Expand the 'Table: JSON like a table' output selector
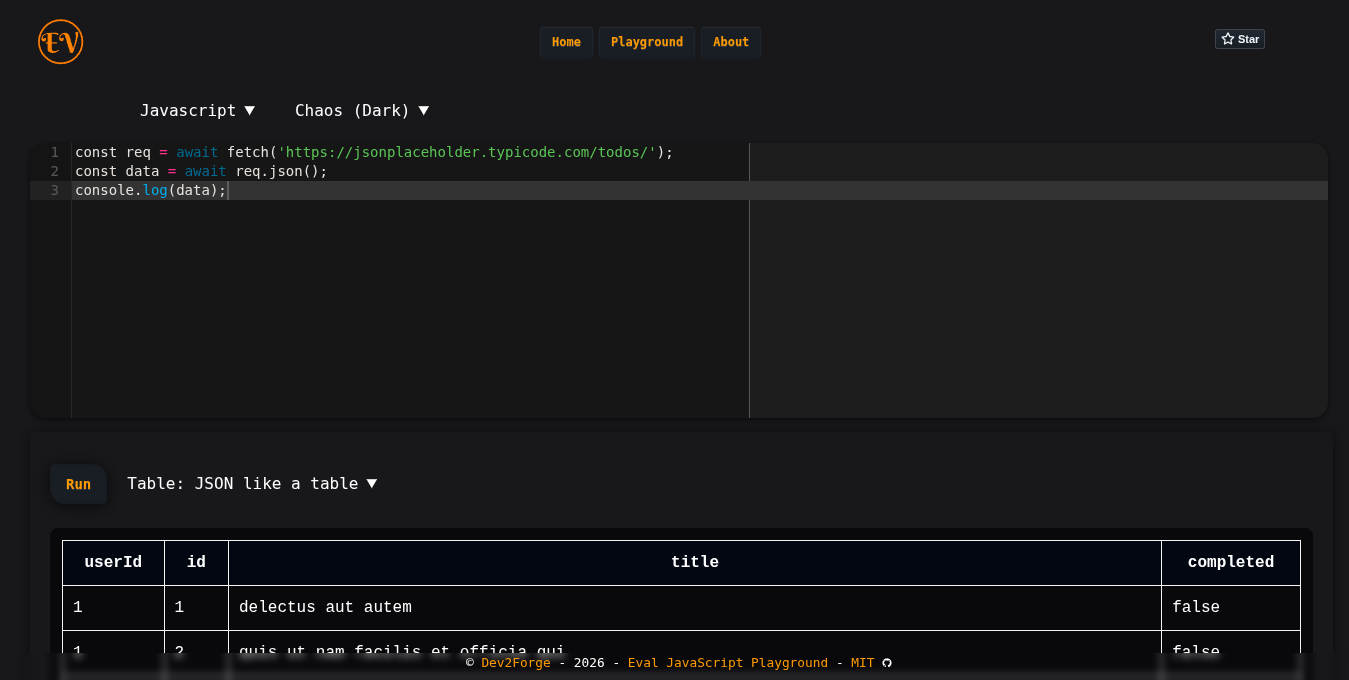 (252, 483)
